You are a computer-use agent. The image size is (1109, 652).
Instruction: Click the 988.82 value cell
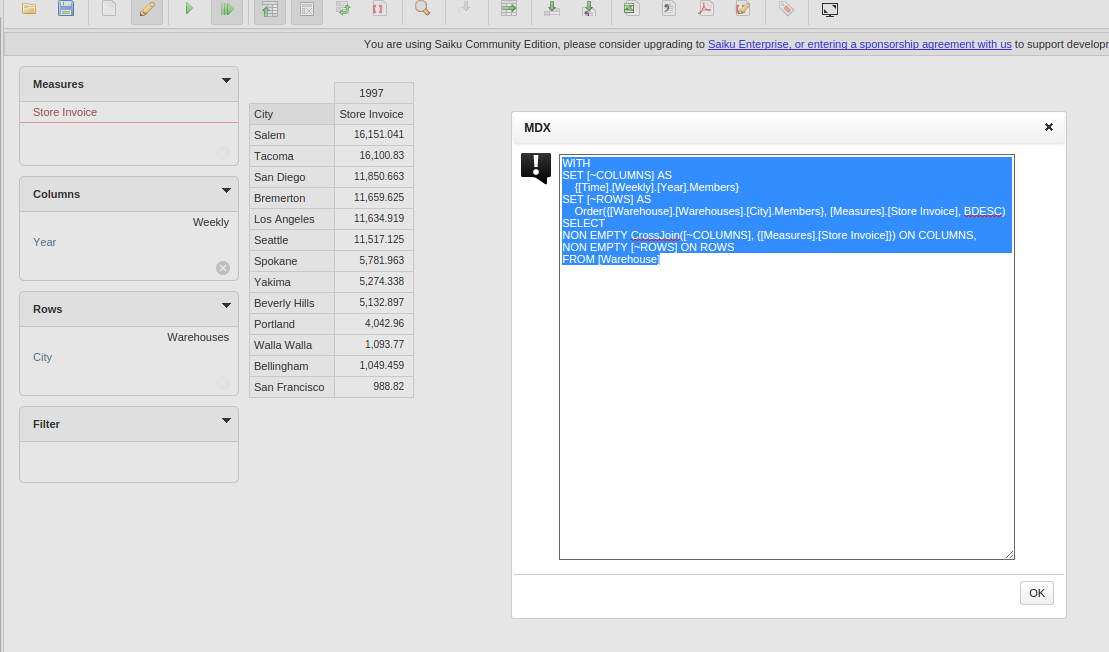(x=373, y=387)
